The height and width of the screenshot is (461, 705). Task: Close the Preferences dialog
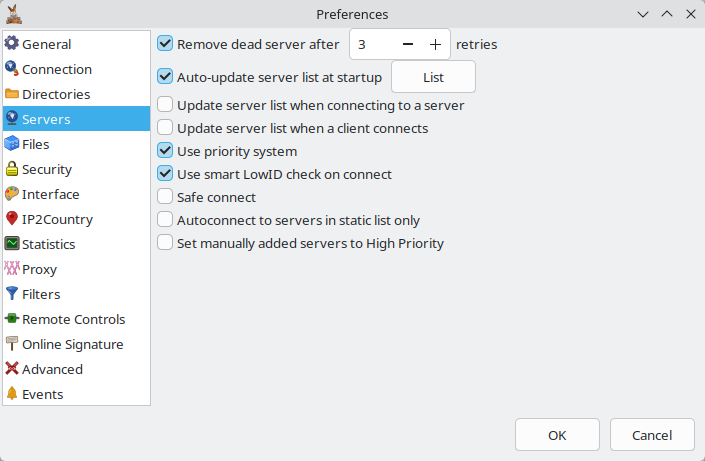[x=691, y=14]
